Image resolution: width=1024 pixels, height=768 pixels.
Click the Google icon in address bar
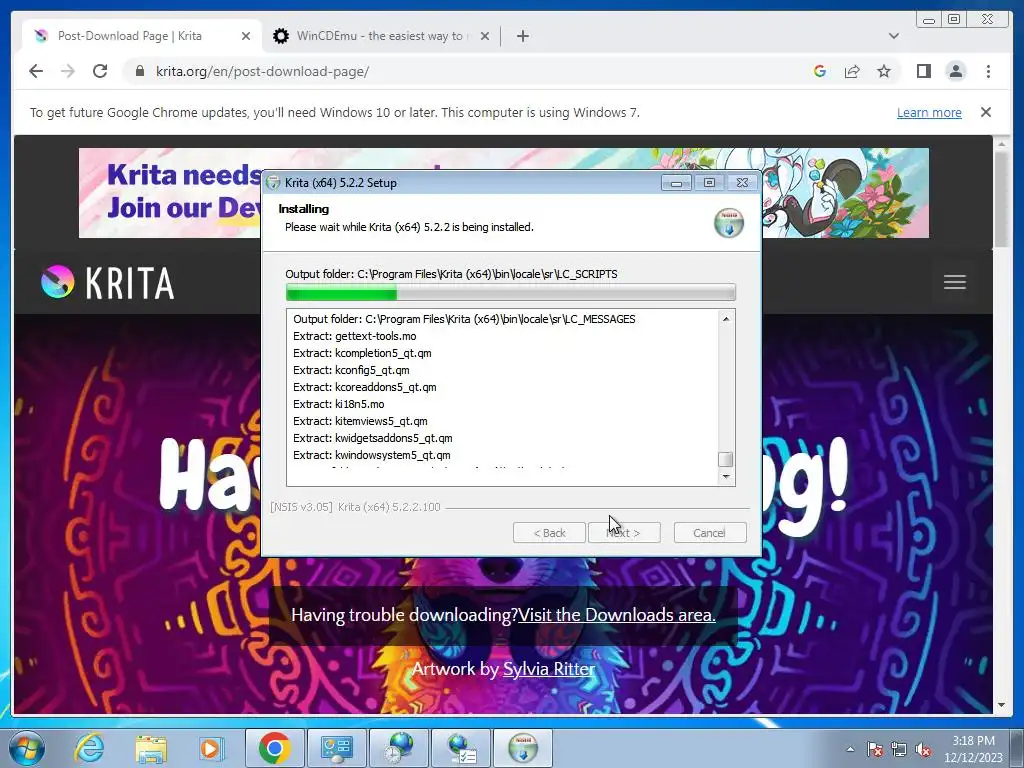click(x=820, y=71)
